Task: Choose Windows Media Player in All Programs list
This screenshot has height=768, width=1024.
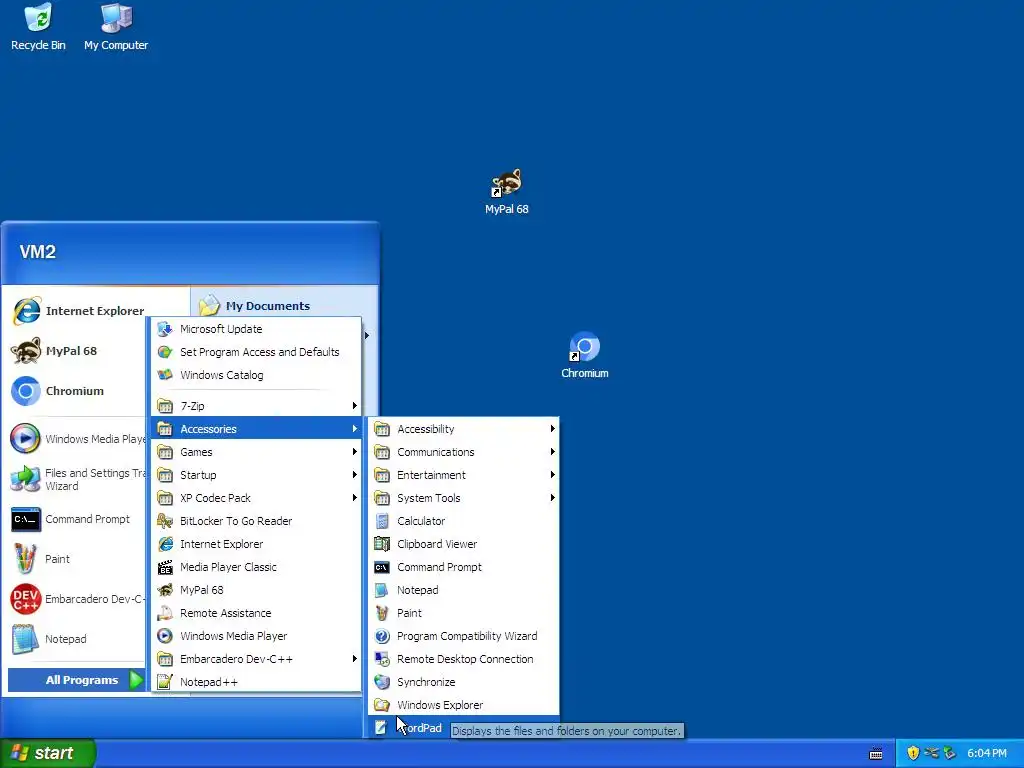Action: click(x=256, y=636)
